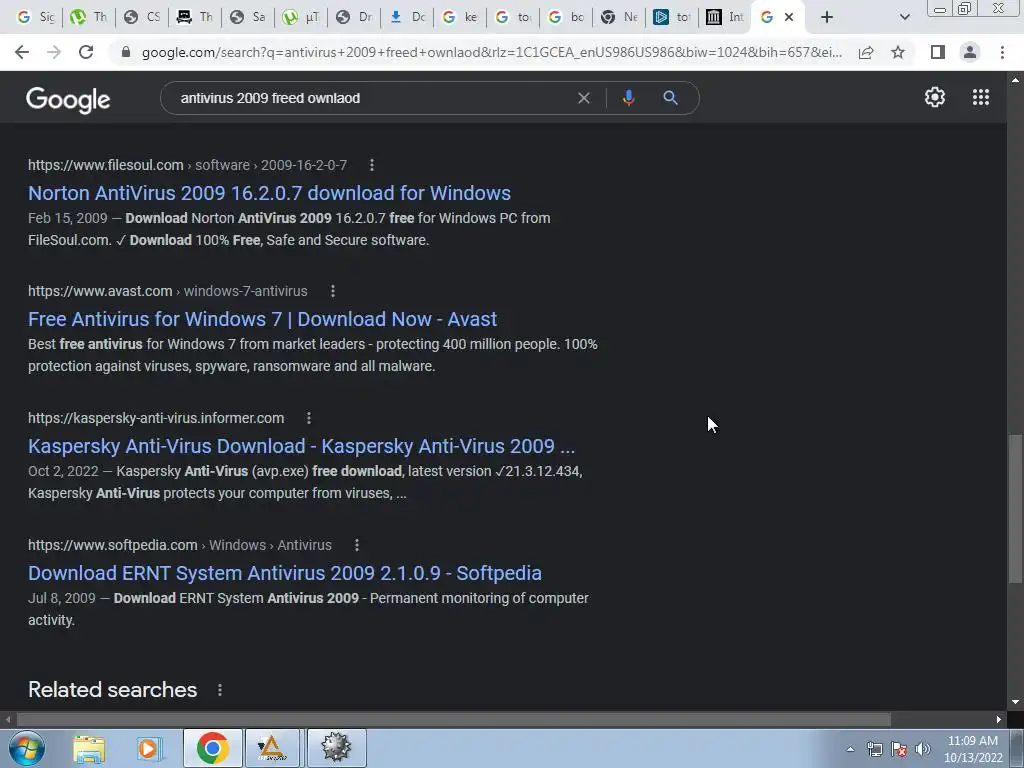Switch to the 'ke' Google tab
1024x768 pixels.
click(x=460, y=17)
